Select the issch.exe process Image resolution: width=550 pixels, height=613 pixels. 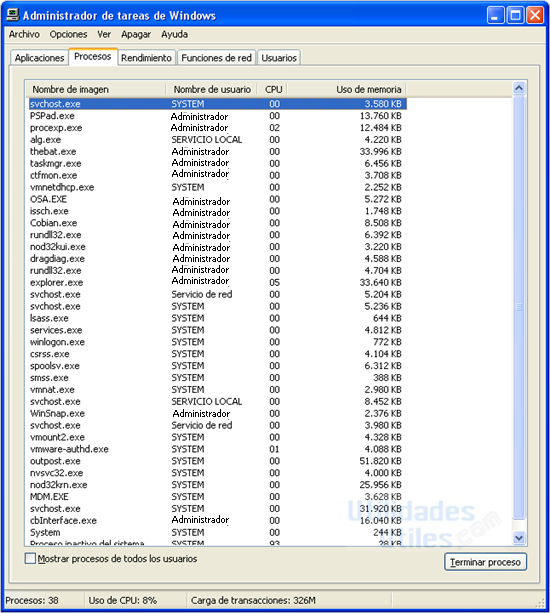point(217,211)
